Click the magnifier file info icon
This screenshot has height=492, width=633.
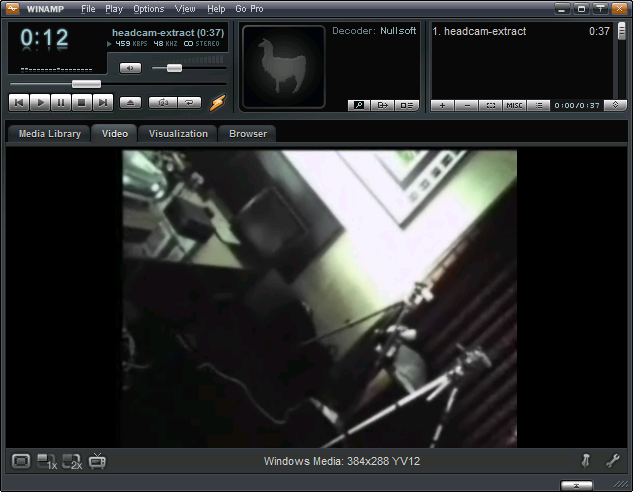pyautogui.click(x=359, y=105)
